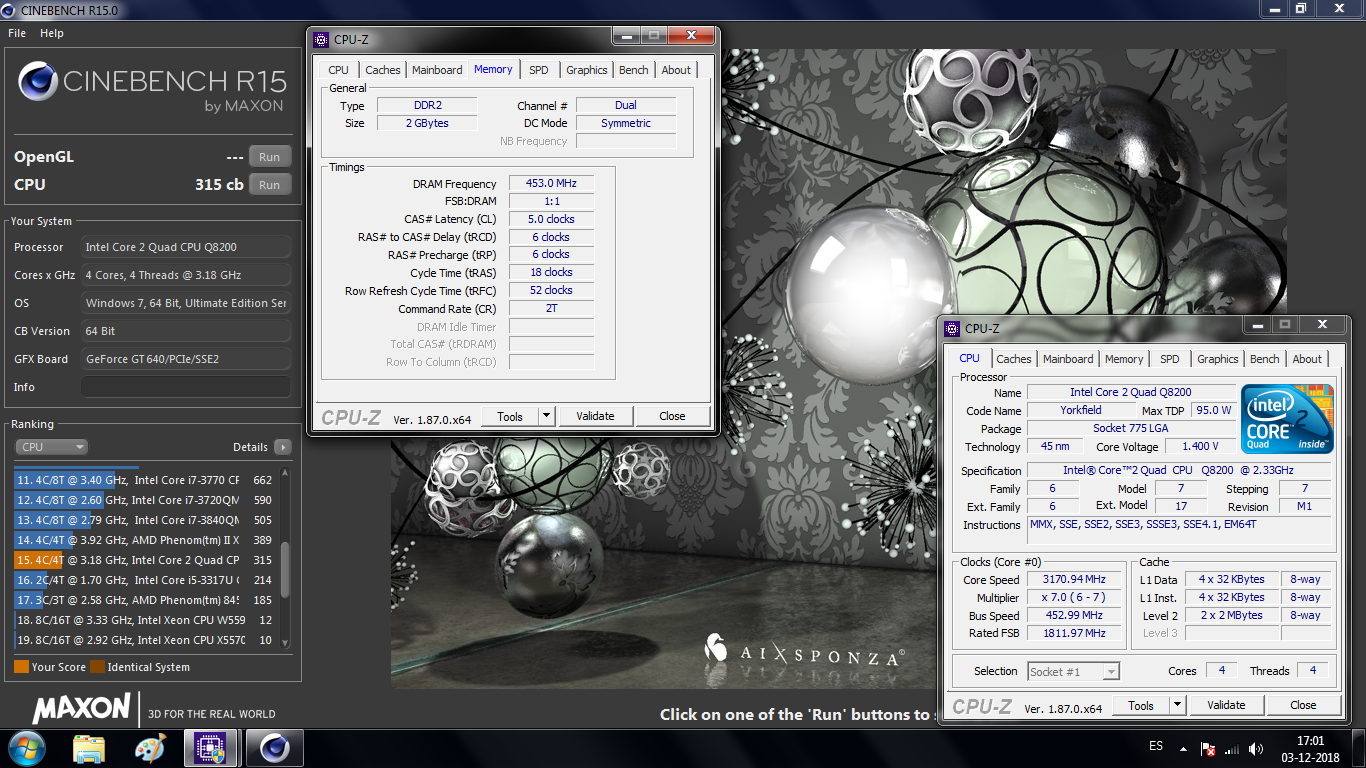Open Memory tab in lower CPU-Z window

tap(1124, 359)
